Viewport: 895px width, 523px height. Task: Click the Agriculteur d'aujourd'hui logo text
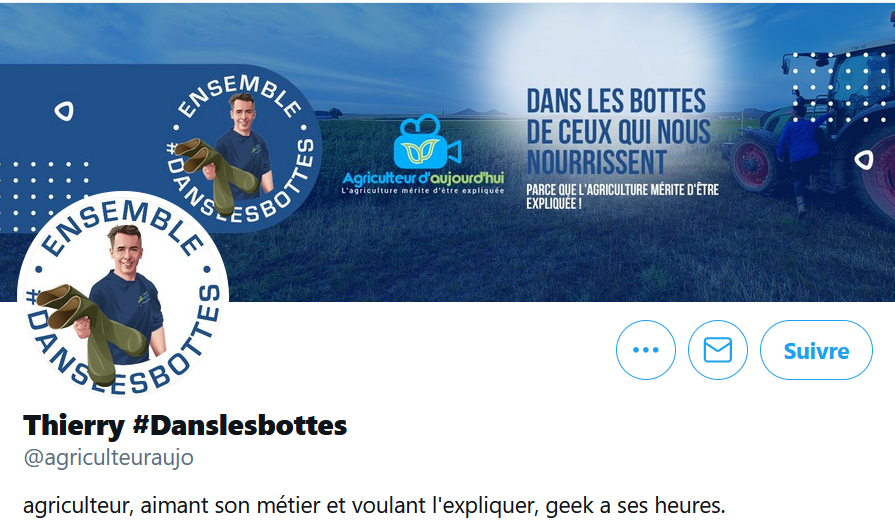pyautogui.click(x=422, y=179)
